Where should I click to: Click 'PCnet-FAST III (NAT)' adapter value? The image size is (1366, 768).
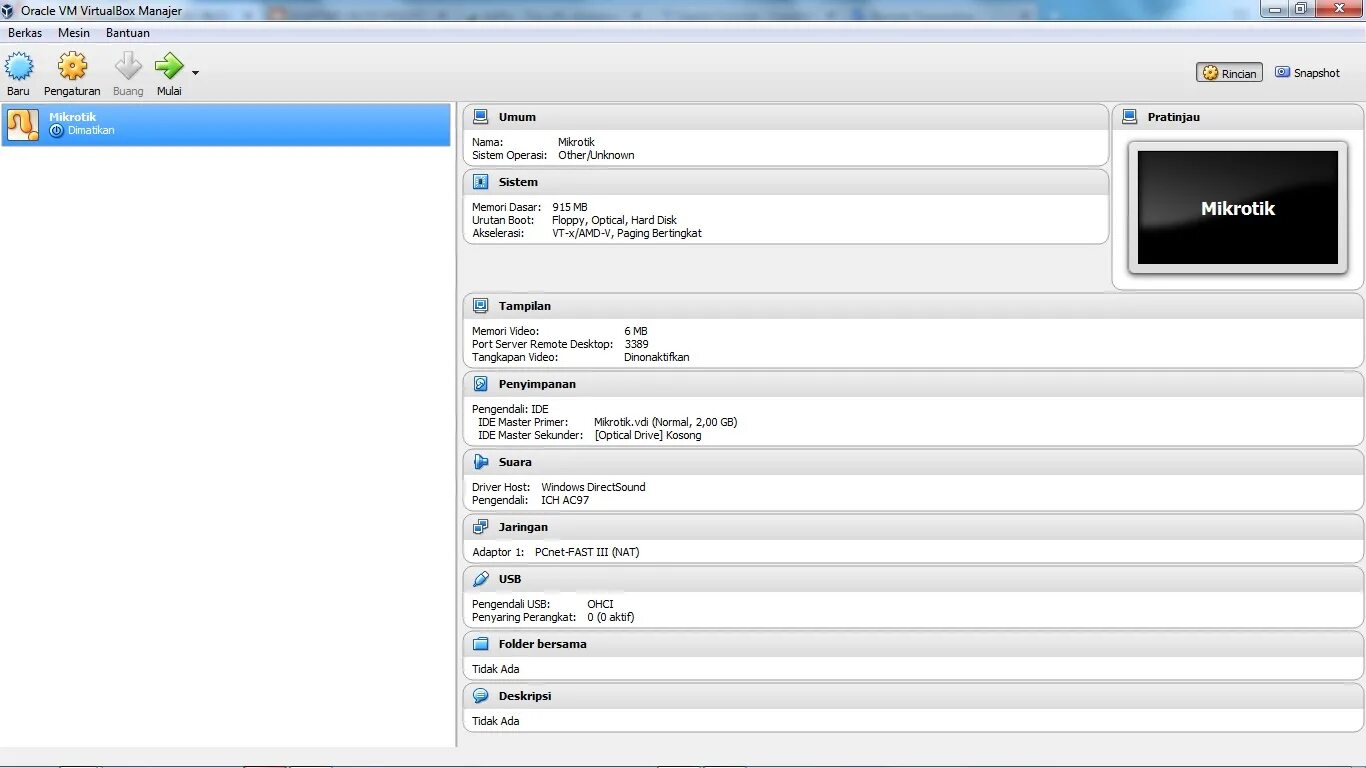(587, 552)
